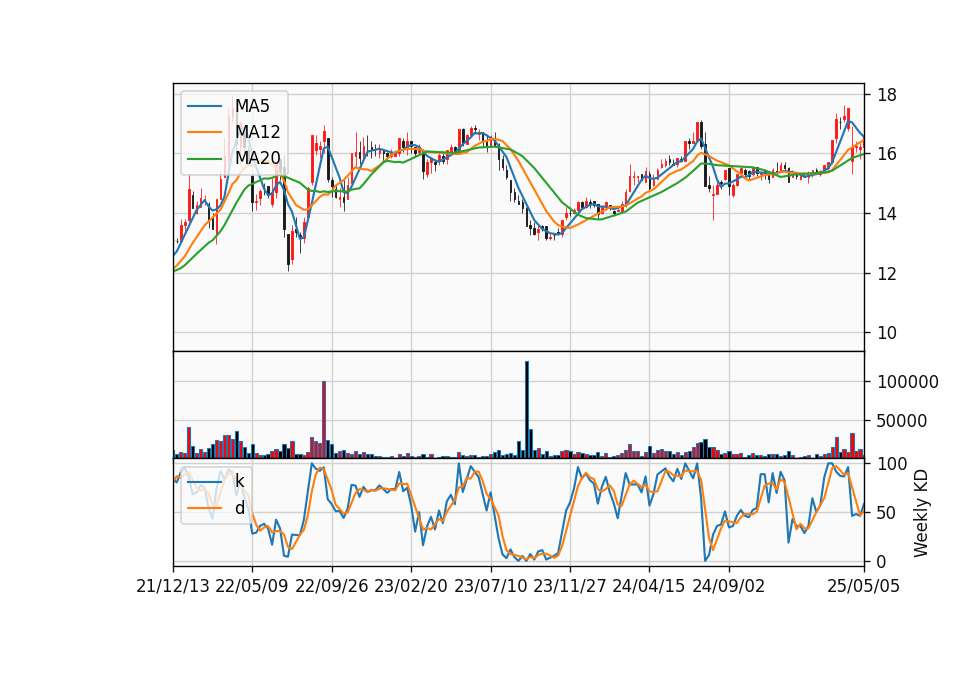
Task: Click the 23/11/27 date tick label
Action: pyautogui.click(x=569, y=586)
